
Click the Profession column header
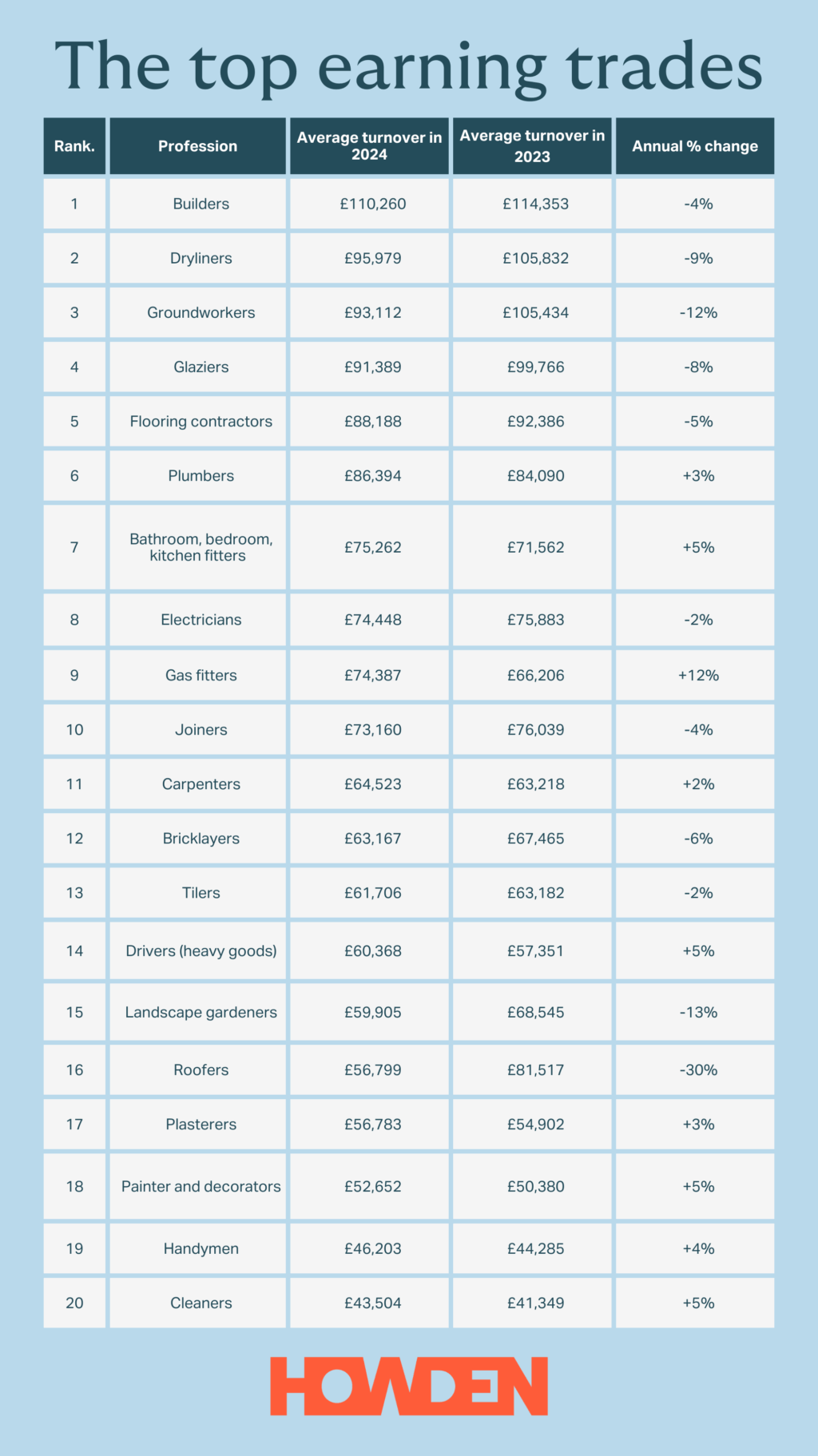point(197,146)
